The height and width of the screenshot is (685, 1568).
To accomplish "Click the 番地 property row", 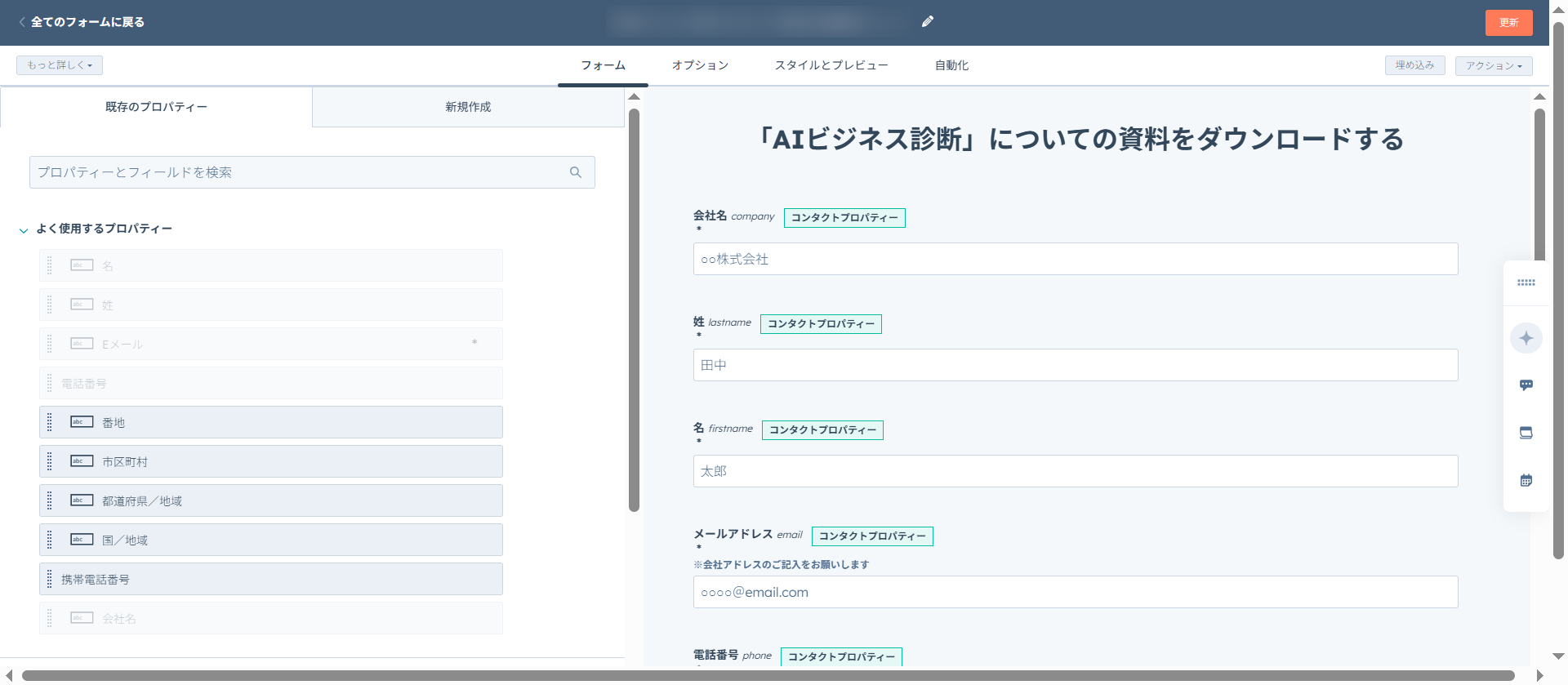I will (271, 422).
